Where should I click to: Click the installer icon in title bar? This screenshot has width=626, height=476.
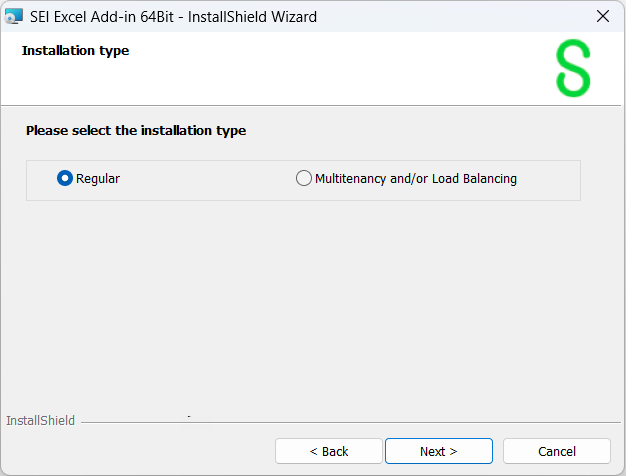click(14, 16)
